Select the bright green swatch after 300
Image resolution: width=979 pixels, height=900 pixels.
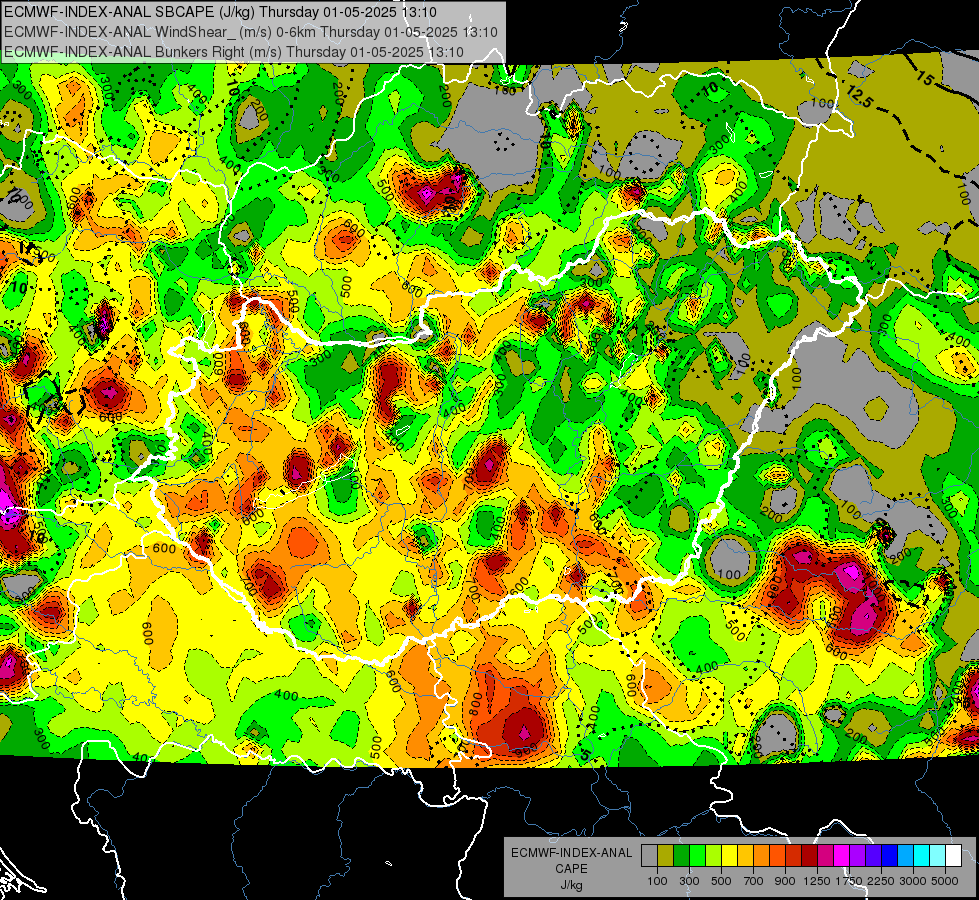[x=697, y=855]
